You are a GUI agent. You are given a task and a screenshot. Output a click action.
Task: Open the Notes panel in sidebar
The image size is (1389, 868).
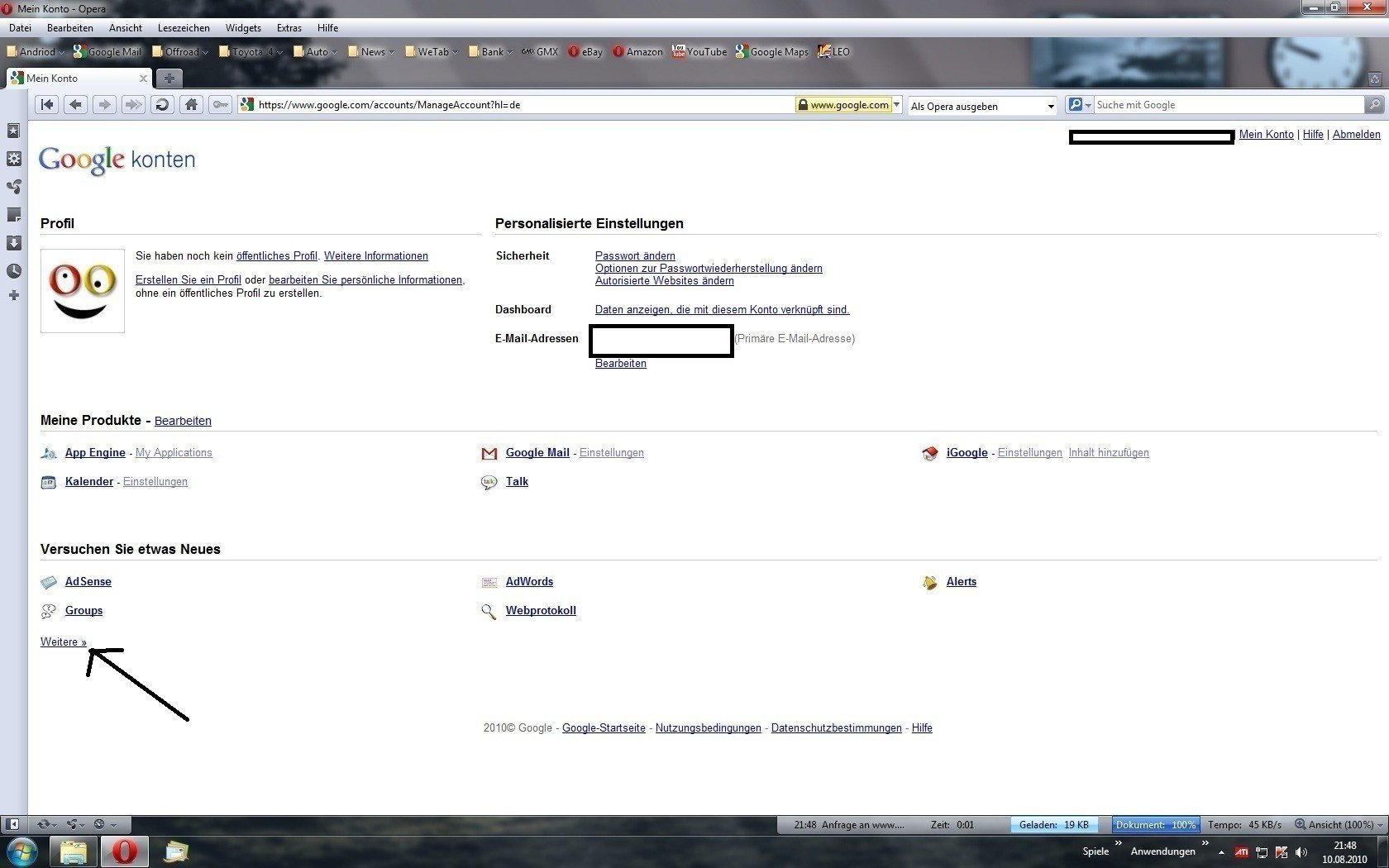pyautogui.click(x=13, y=215)
